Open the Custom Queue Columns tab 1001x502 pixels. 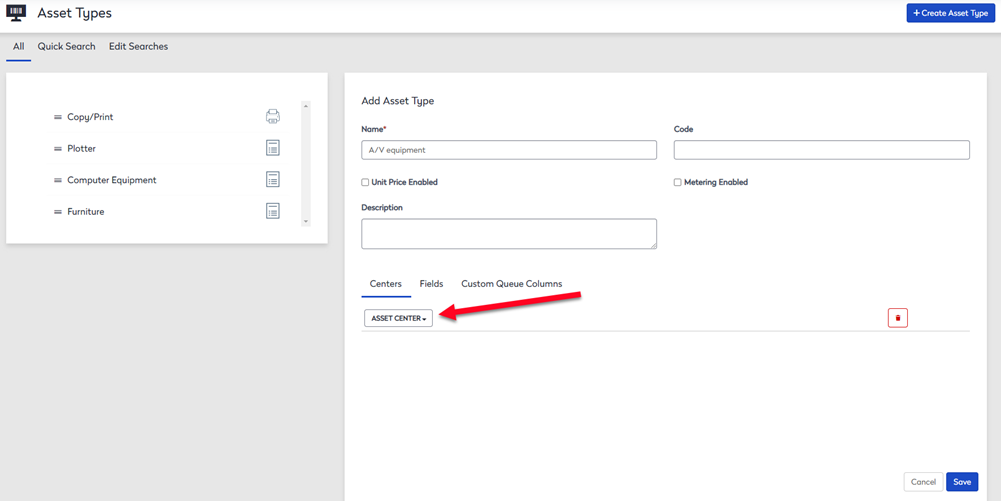coord(512,284)
